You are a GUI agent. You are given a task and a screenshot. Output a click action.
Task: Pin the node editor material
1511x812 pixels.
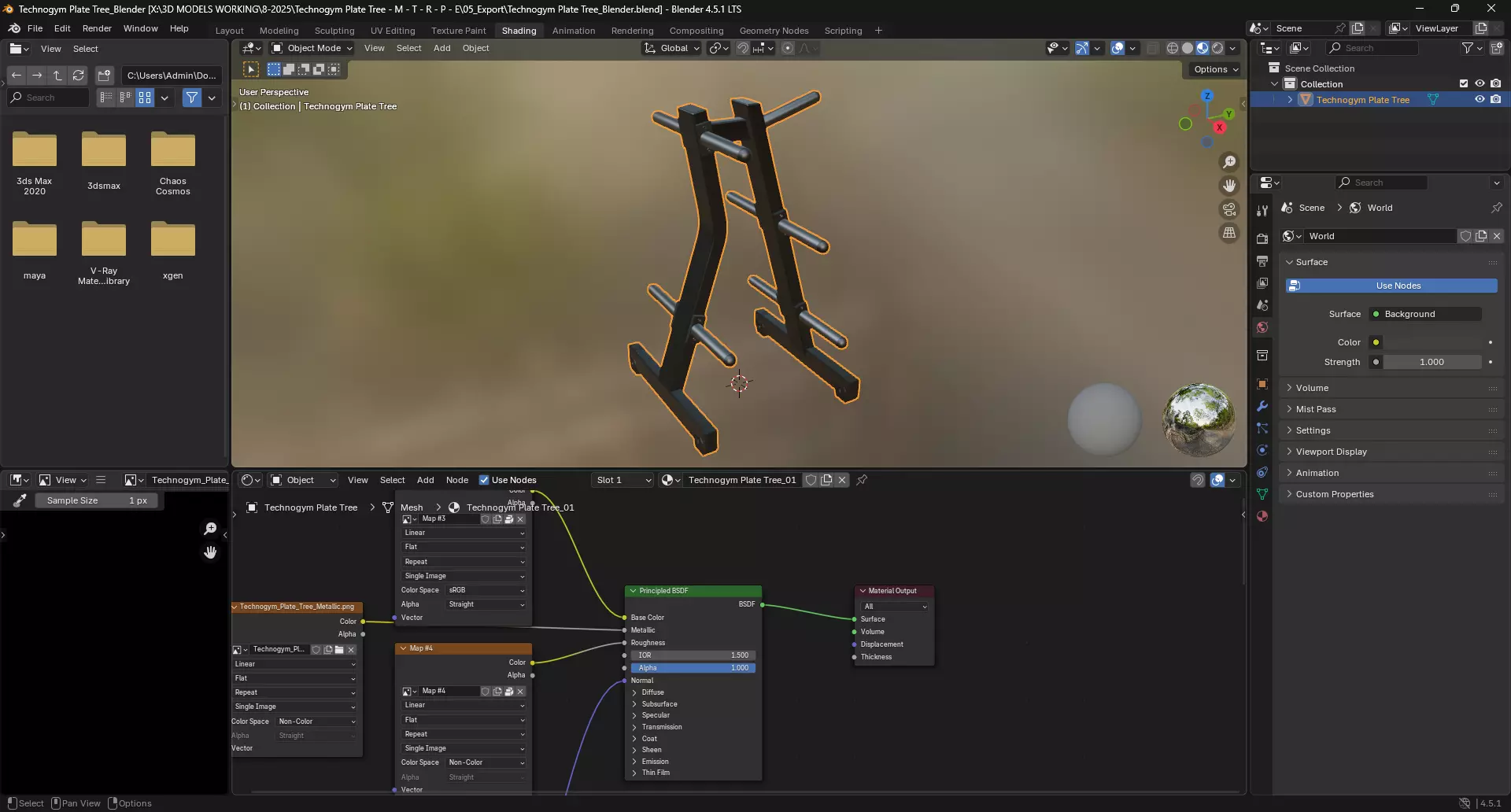(x=862, y=480)
